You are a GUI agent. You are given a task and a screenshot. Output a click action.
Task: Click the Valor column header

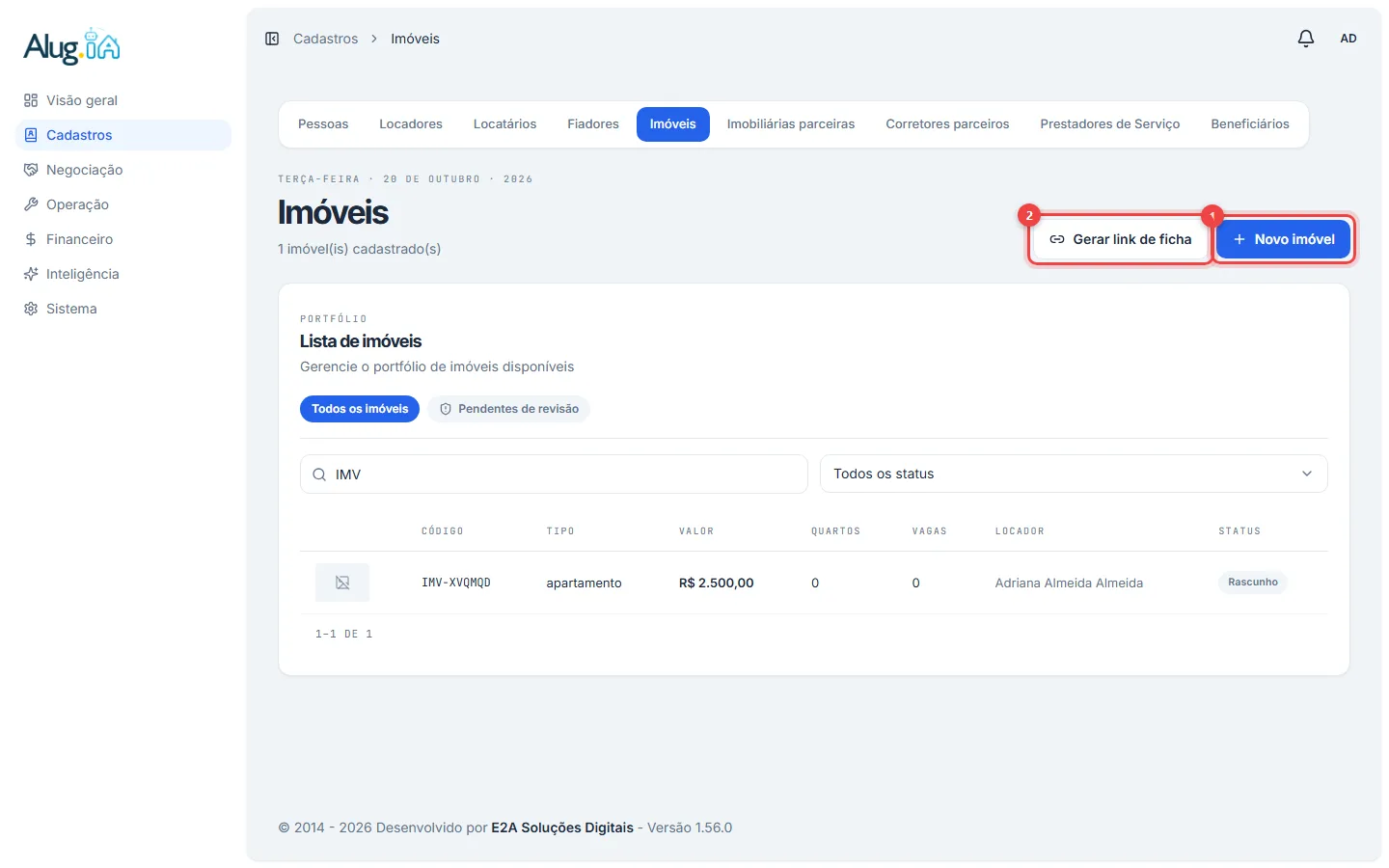tap(696, 531)
